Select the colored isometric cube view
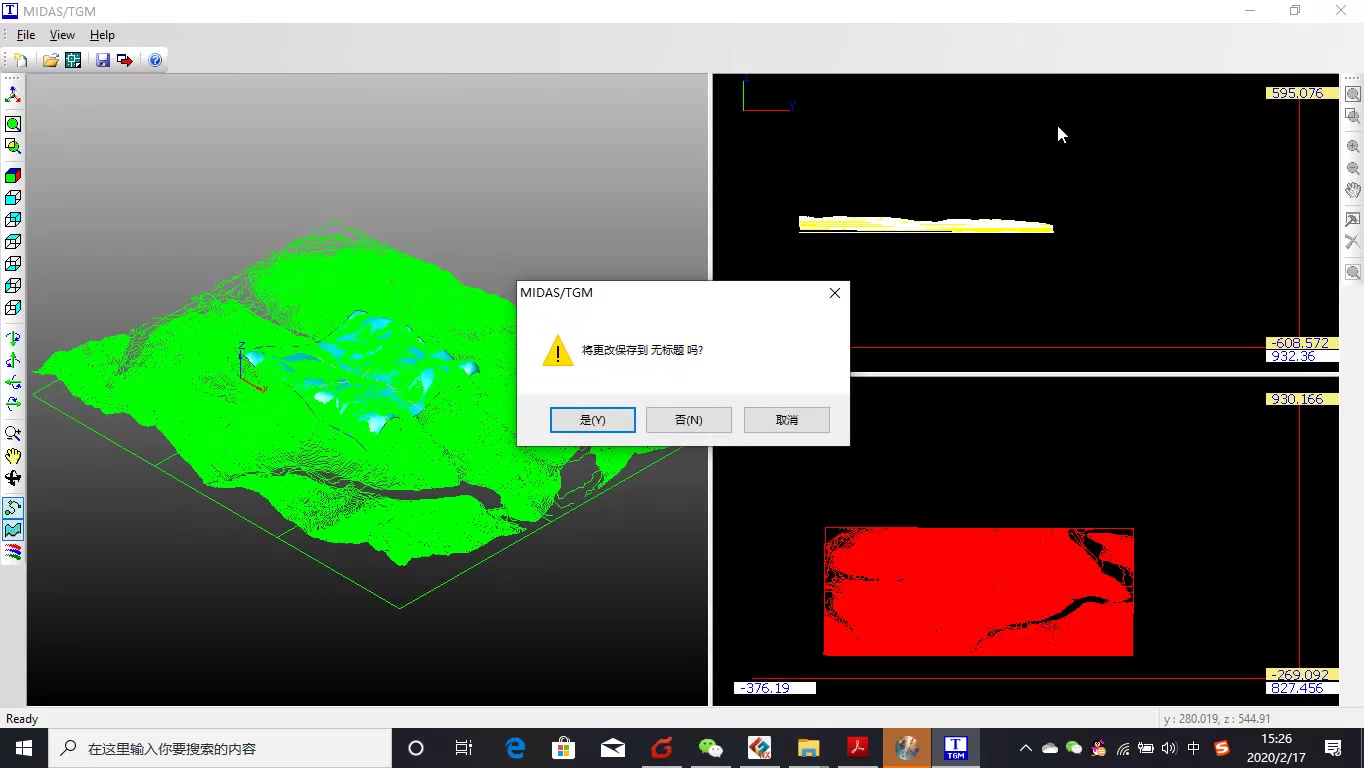 tap(13, 176)
